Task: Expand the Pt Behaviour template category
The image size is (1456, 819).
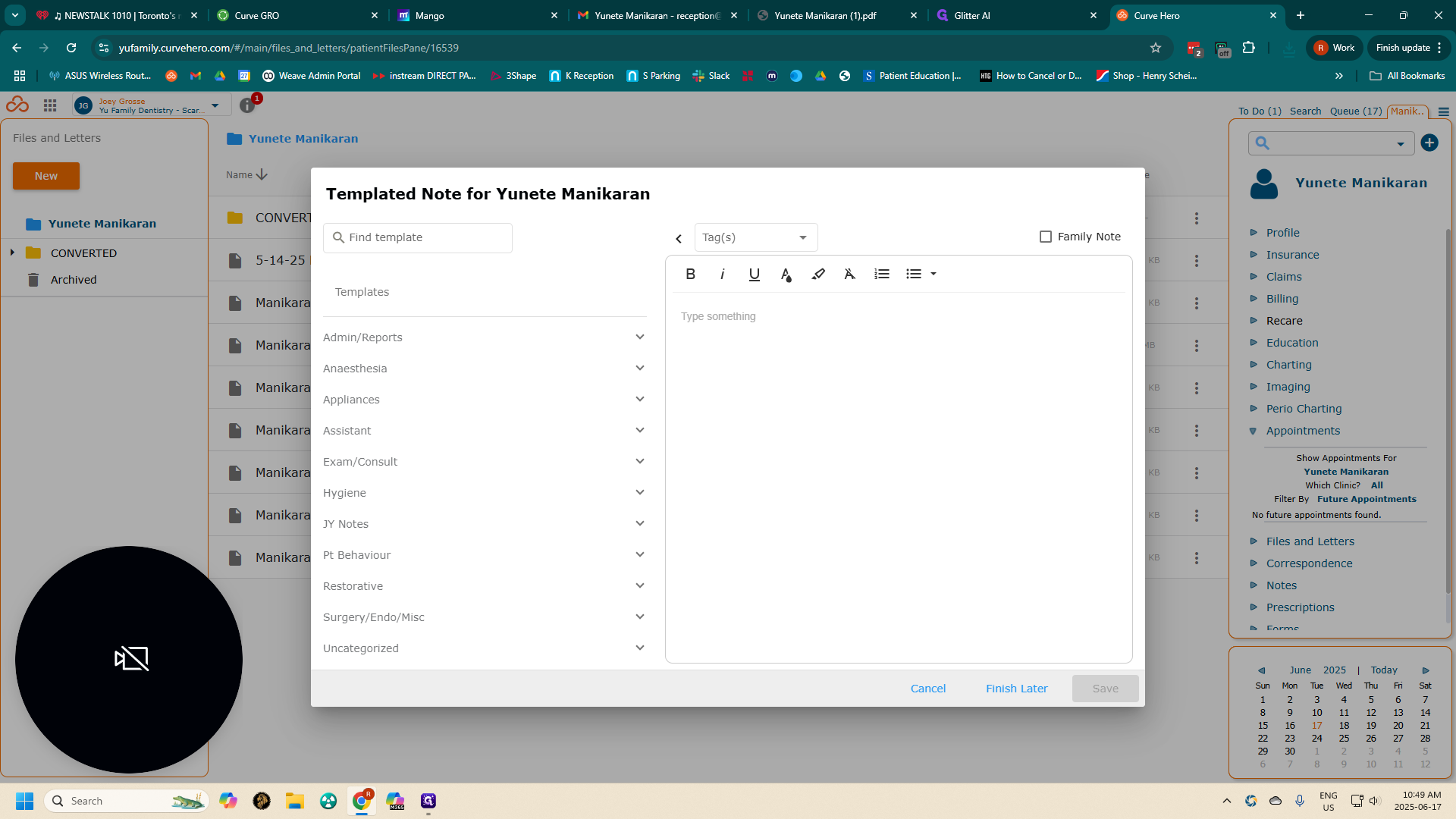Action: (484, 555)
